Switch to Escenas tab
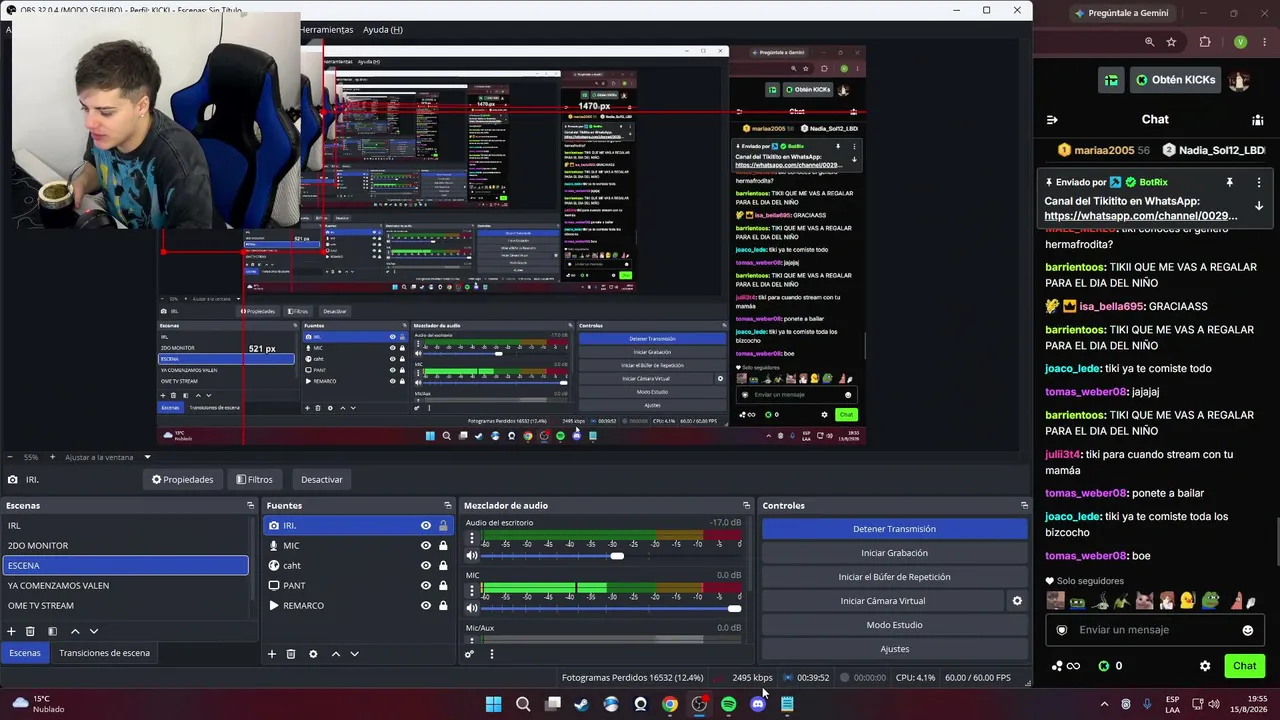Screen dimensions: 1280x720 point(25,653)
